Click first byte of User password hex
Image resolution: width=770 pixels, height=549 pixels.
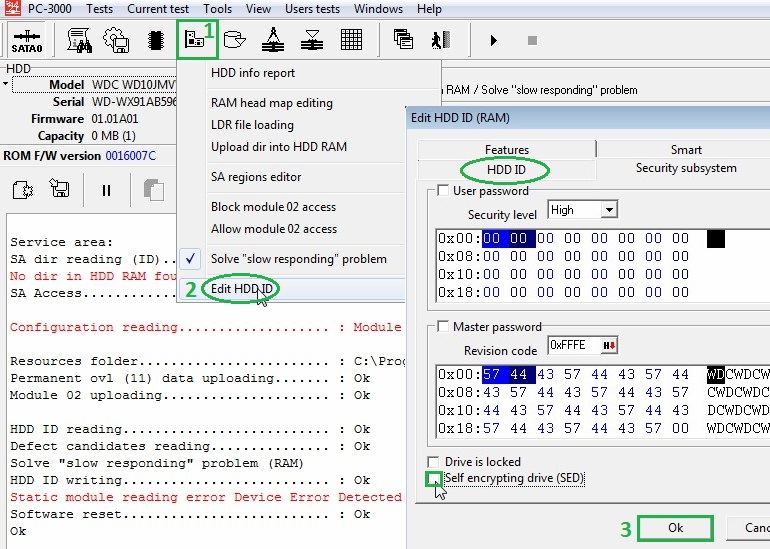coord(491,239)
